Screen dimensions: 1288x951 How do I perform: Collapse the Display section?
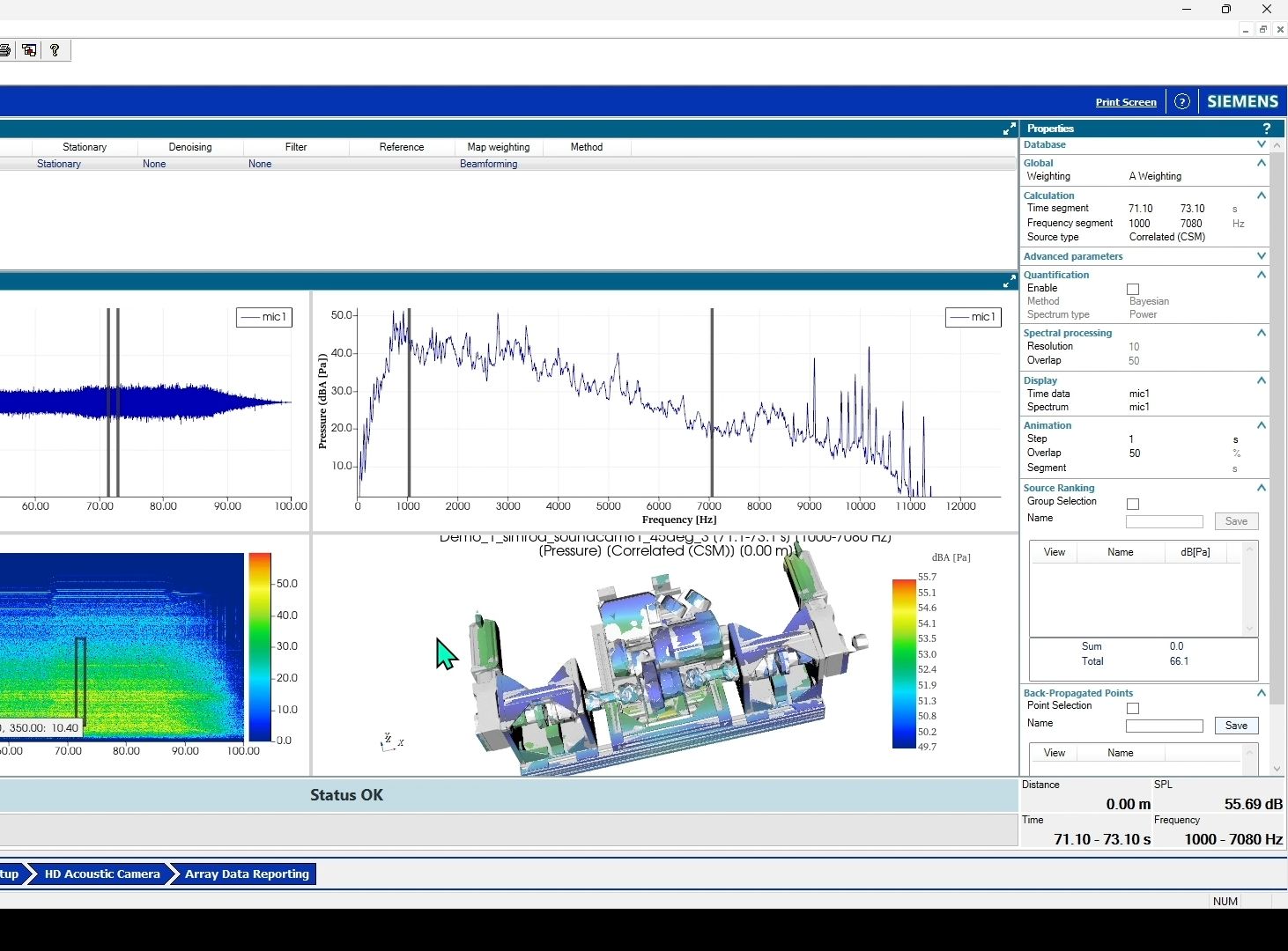1262,380
